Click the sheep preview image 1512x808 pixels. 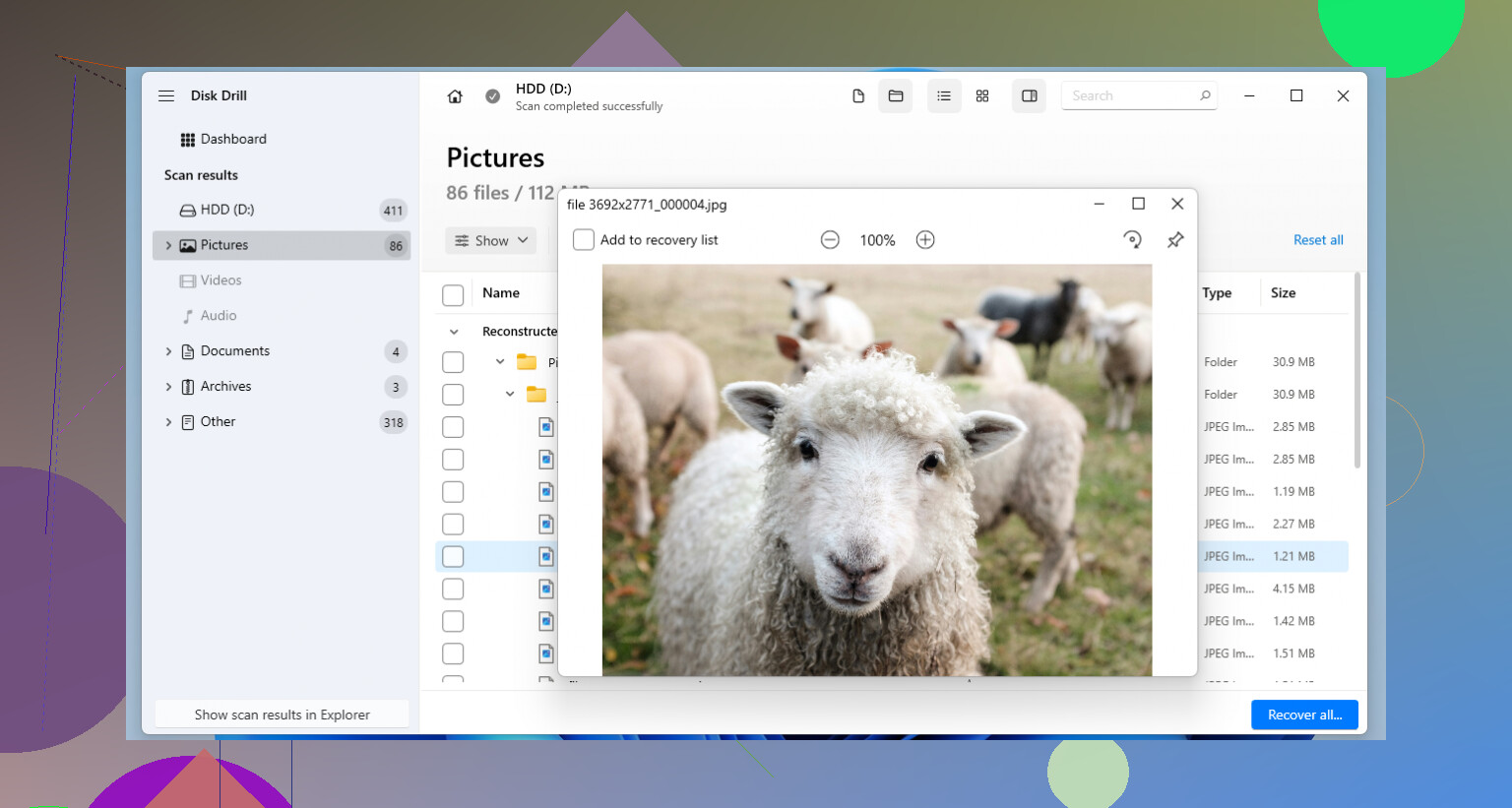tap(877, 469)
